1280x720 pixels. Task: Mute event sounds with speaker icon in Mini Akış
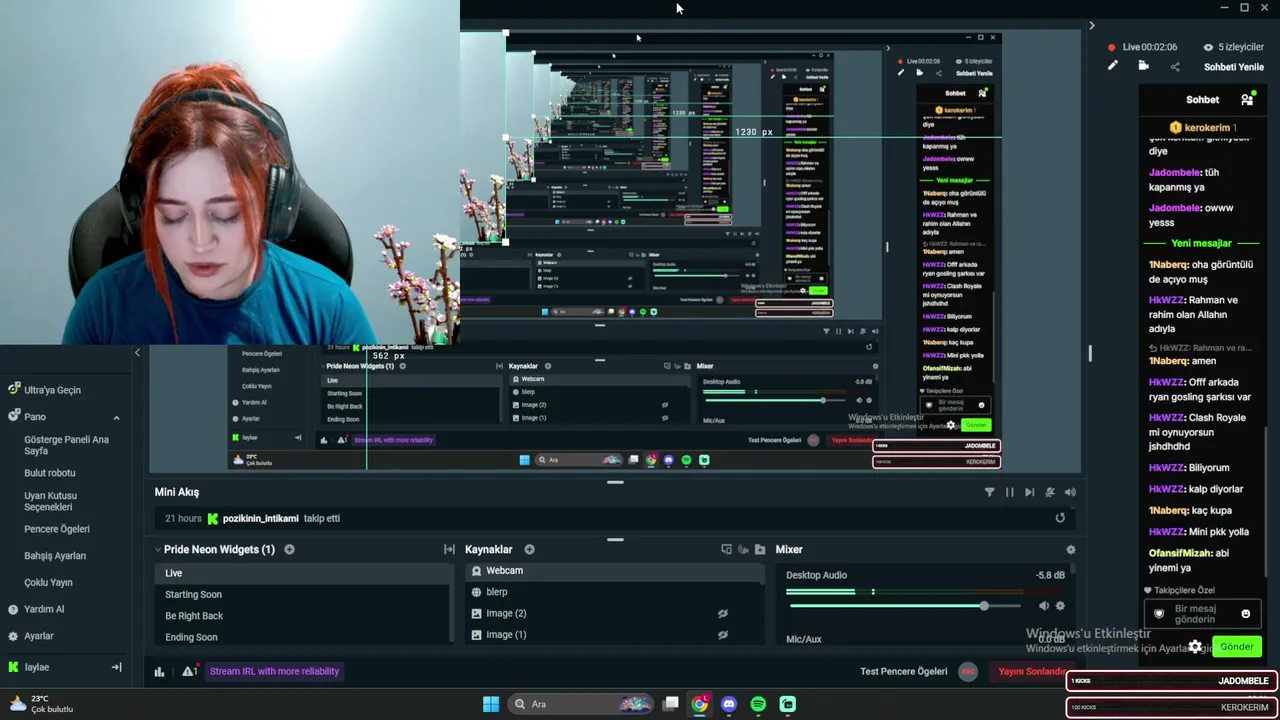(x=1070, y=492)
